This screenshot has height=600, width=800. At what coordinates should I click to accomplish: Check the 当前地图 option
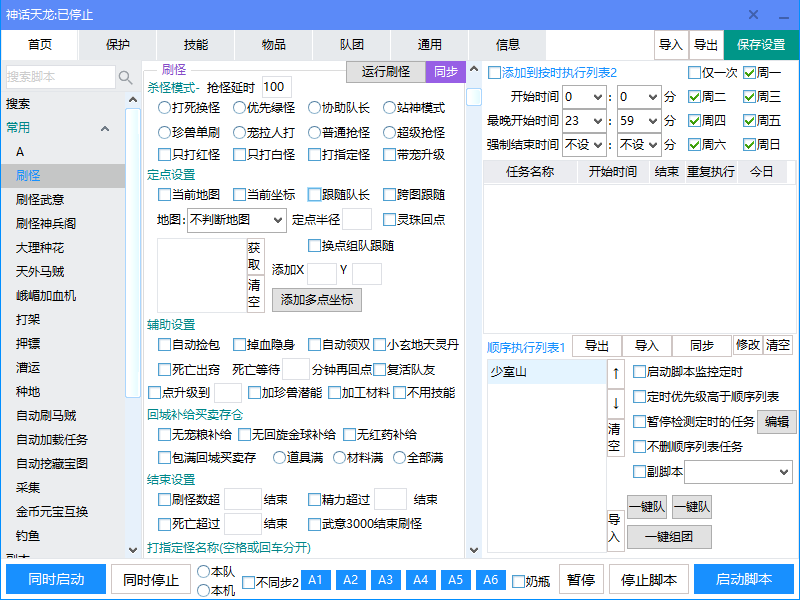pos(189,194)
